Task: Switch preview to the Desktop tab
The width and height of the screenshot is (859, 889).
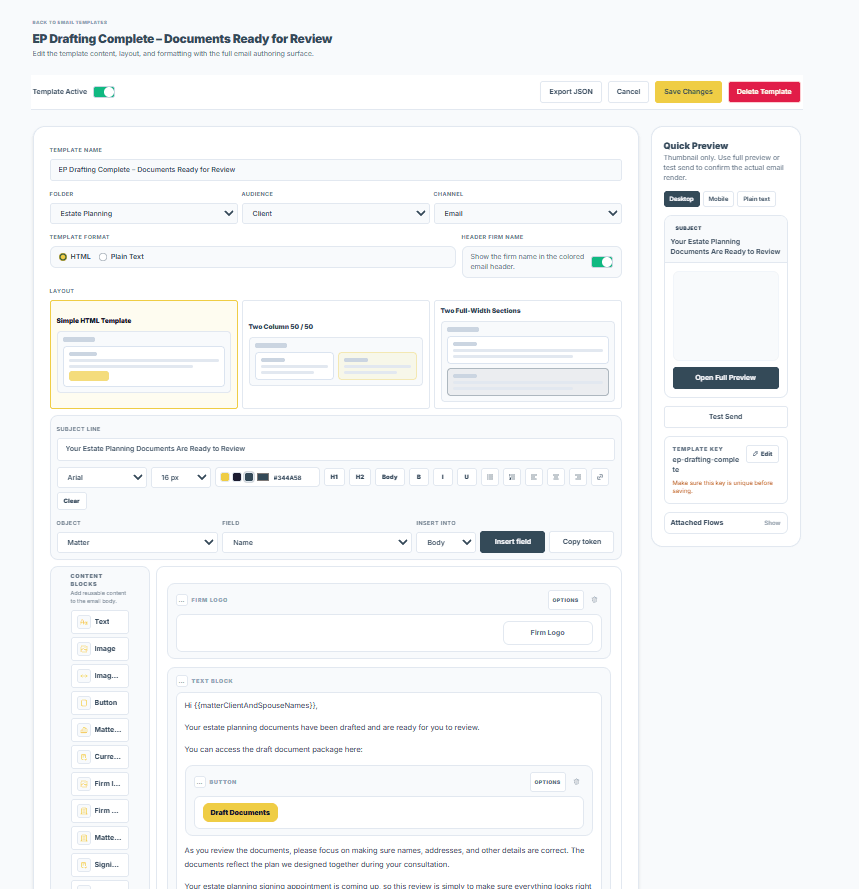Action: point(682,199)
